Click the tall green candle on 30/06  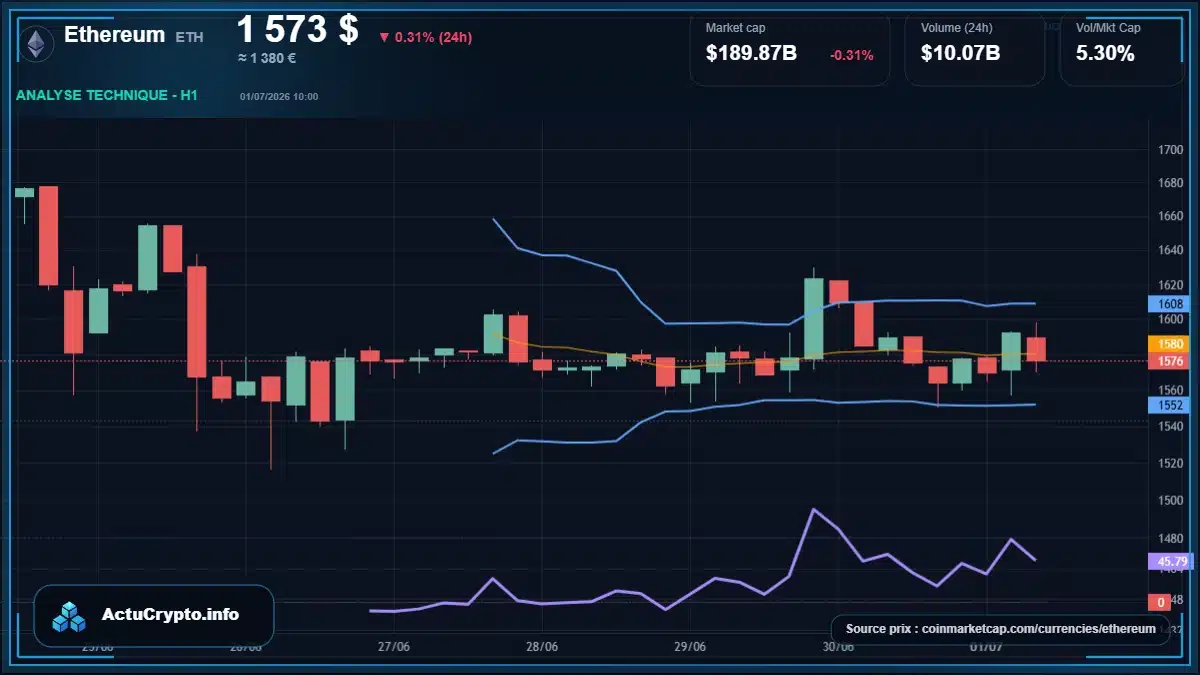click(x=814, y=318)
